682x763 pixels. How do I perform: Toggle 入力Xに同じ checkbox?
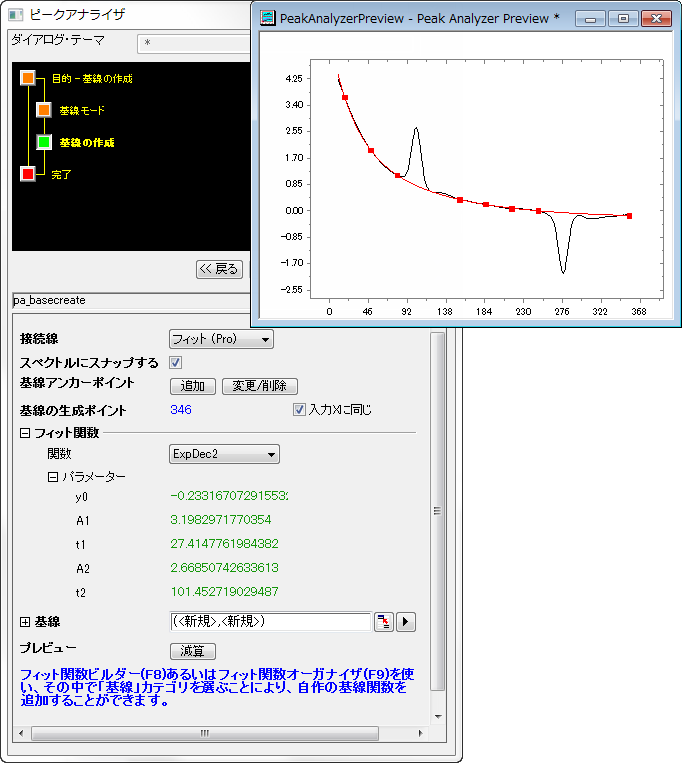click(299, 410)
